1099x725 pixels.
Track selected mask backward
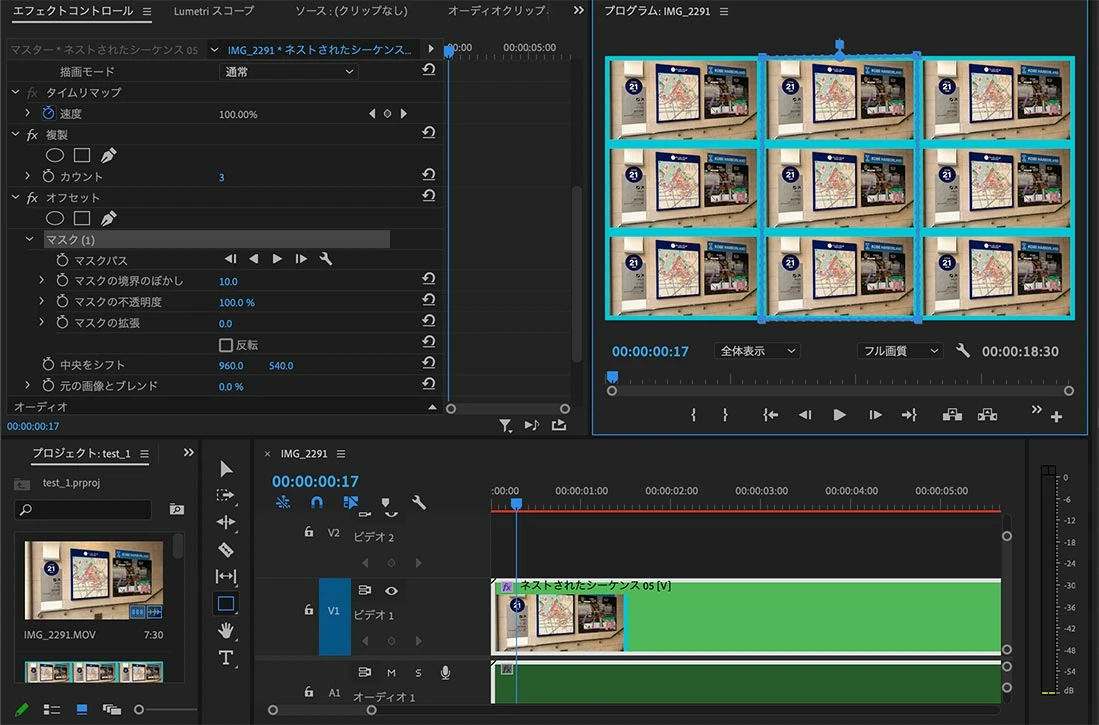click(254, 259)
